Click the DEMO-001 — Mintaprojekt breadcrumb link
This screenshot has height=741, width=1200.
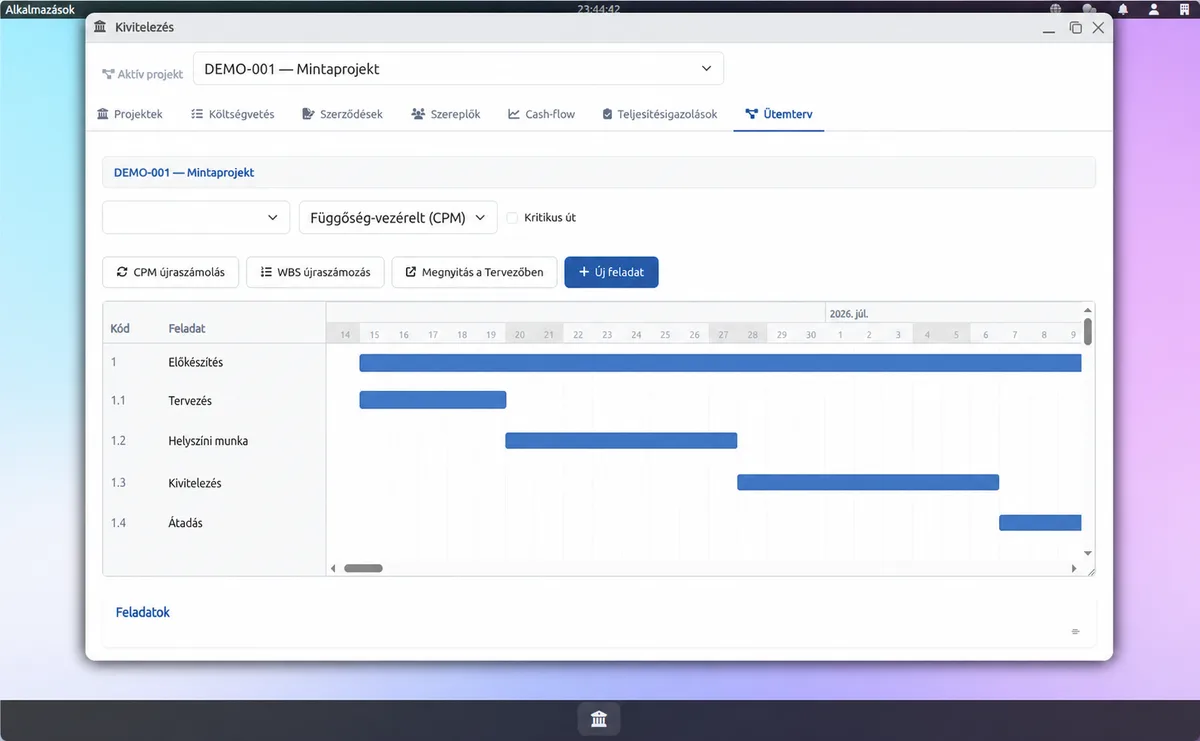(x=184, y=172)
